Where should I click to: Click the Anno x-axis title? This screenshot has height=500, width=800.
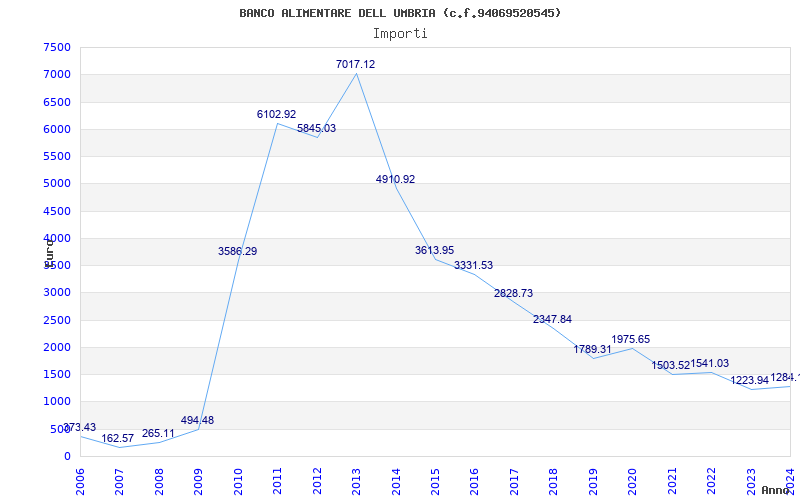(776, 490)
